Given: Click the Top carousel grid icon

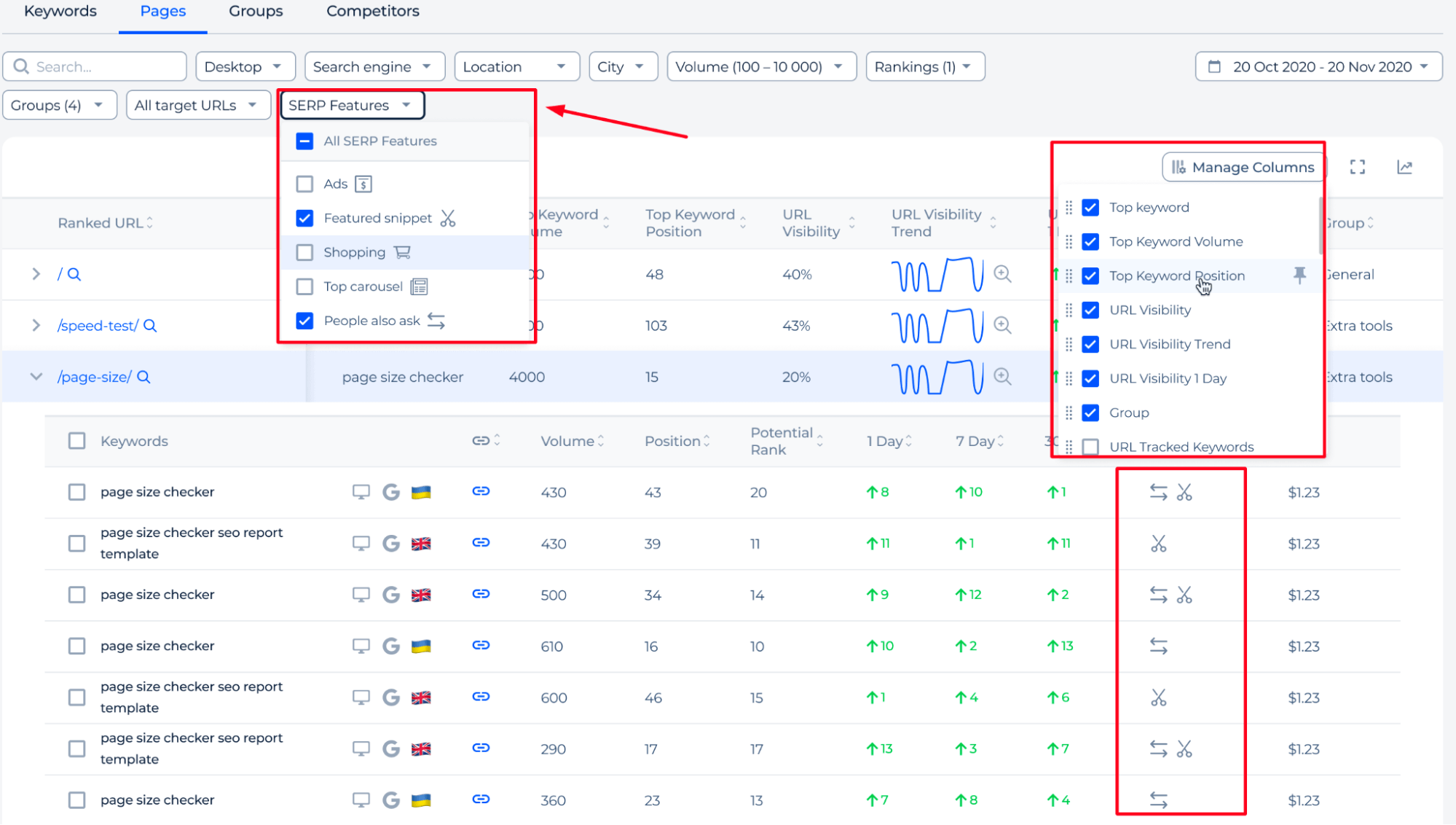Looking at the screenshot, I should coord(420,286).
